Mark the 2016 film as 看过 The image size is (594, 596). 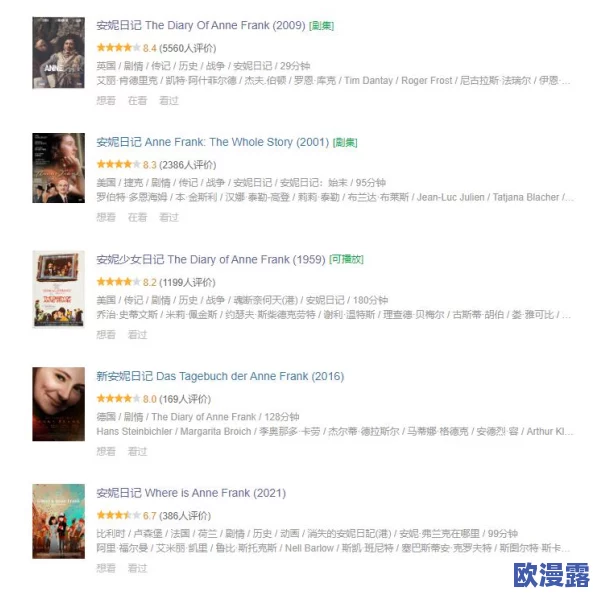(137, 452)
